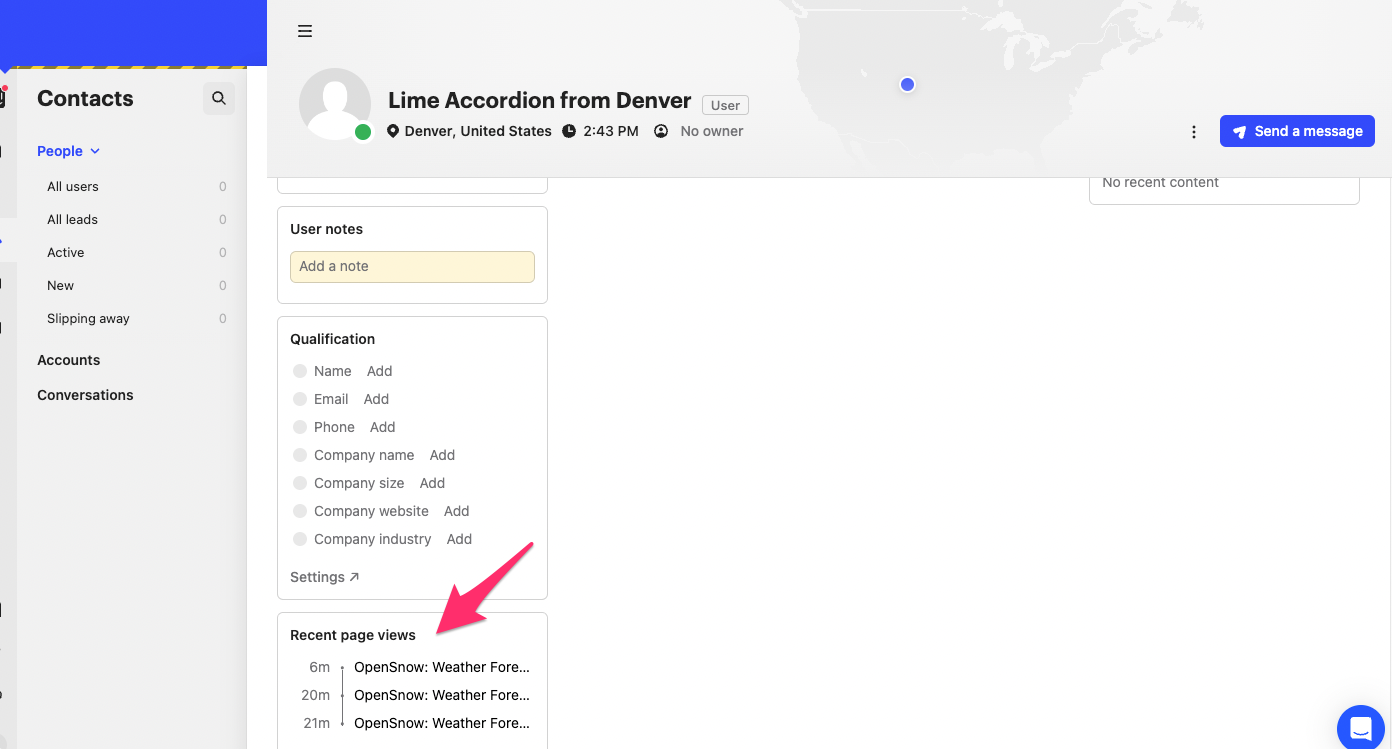Select the All leads list
This screenshot has height=749, width=1392.
[73, 219]
